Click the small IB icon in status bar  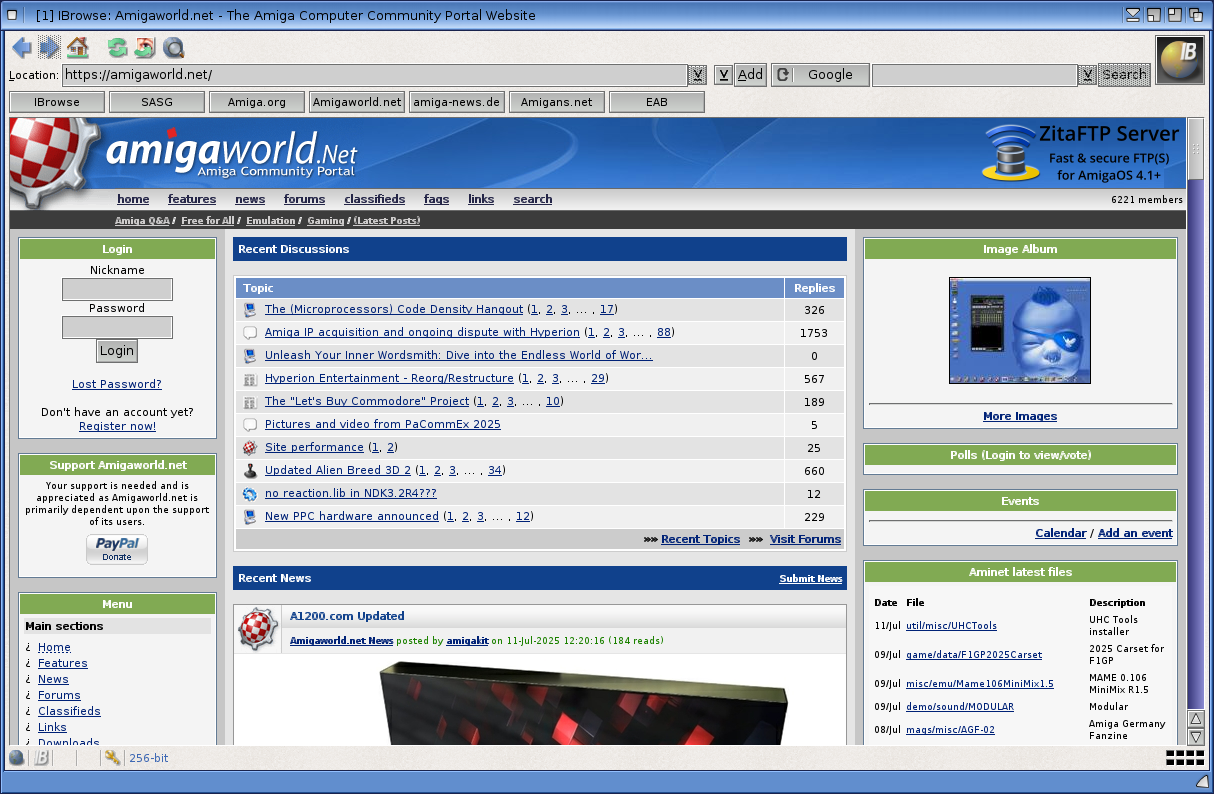point(42,758)
